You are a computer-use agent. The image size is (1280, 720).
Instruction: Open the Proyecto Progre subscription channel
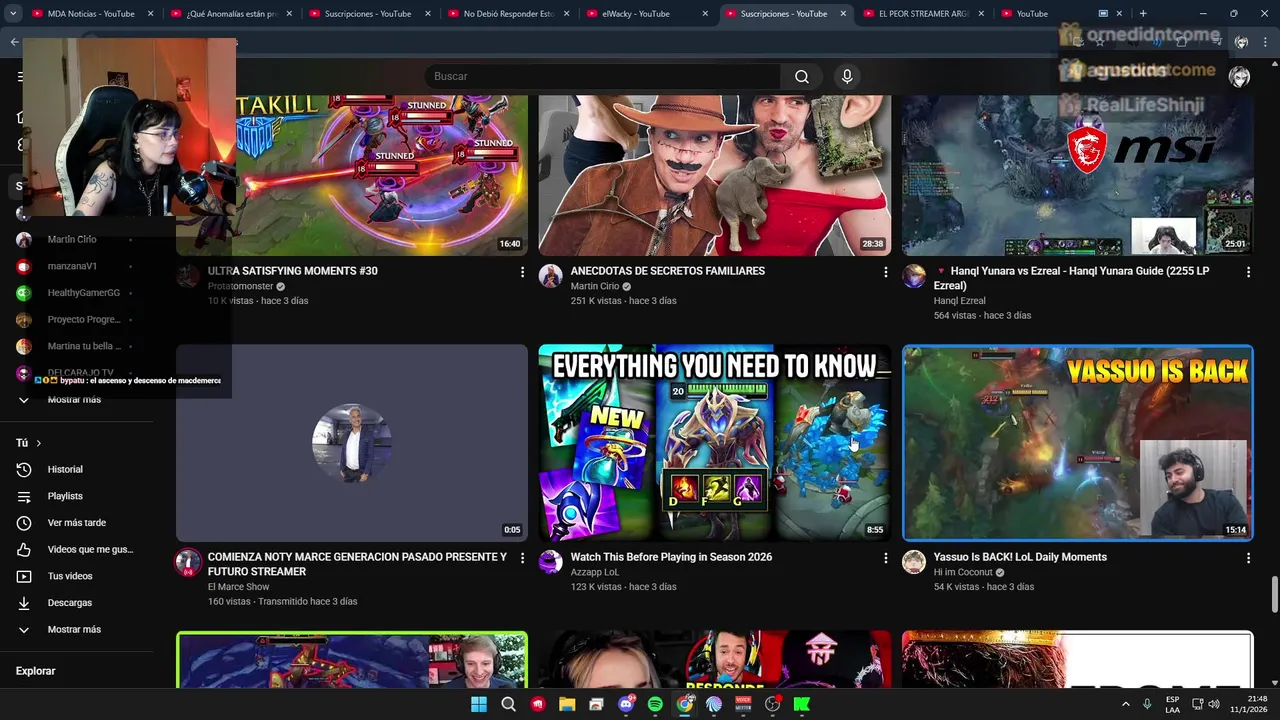click(x=77, y=320)
